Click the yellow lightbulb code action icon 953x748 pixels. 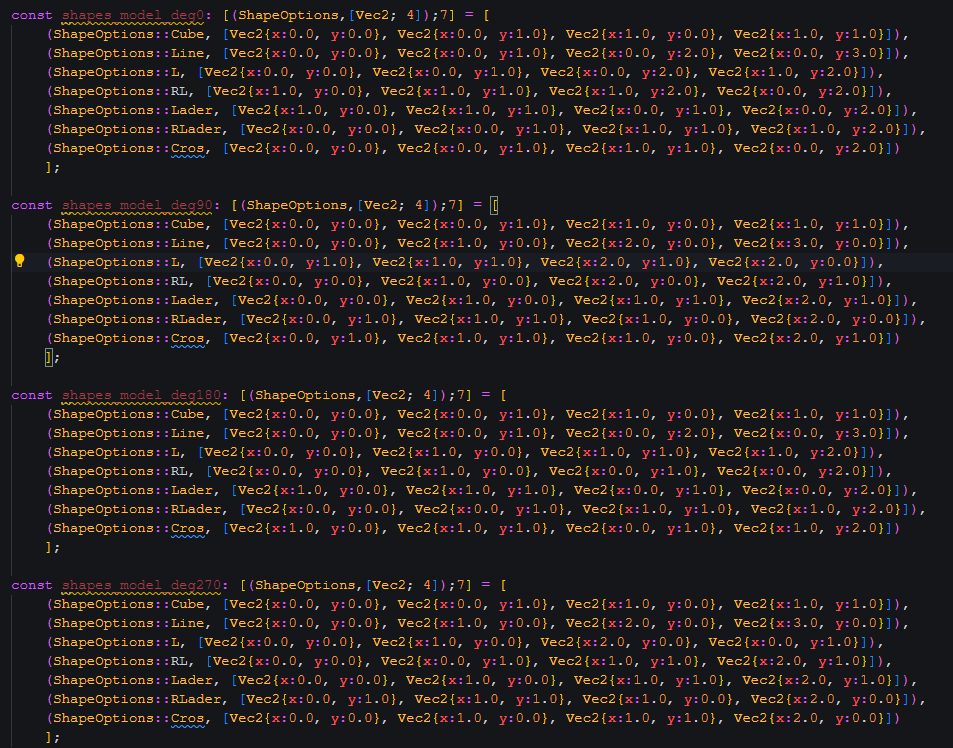[x=19, y=261]
